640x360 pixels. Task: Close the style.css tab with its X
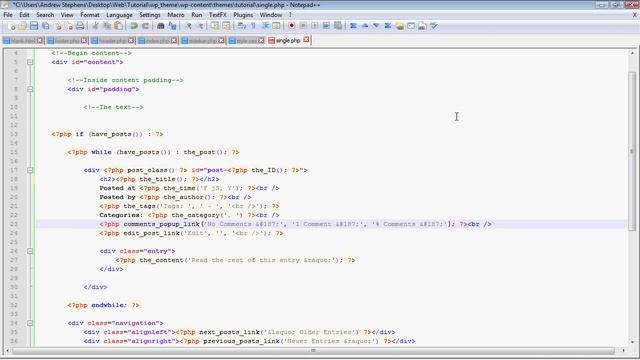click(261, 40)
